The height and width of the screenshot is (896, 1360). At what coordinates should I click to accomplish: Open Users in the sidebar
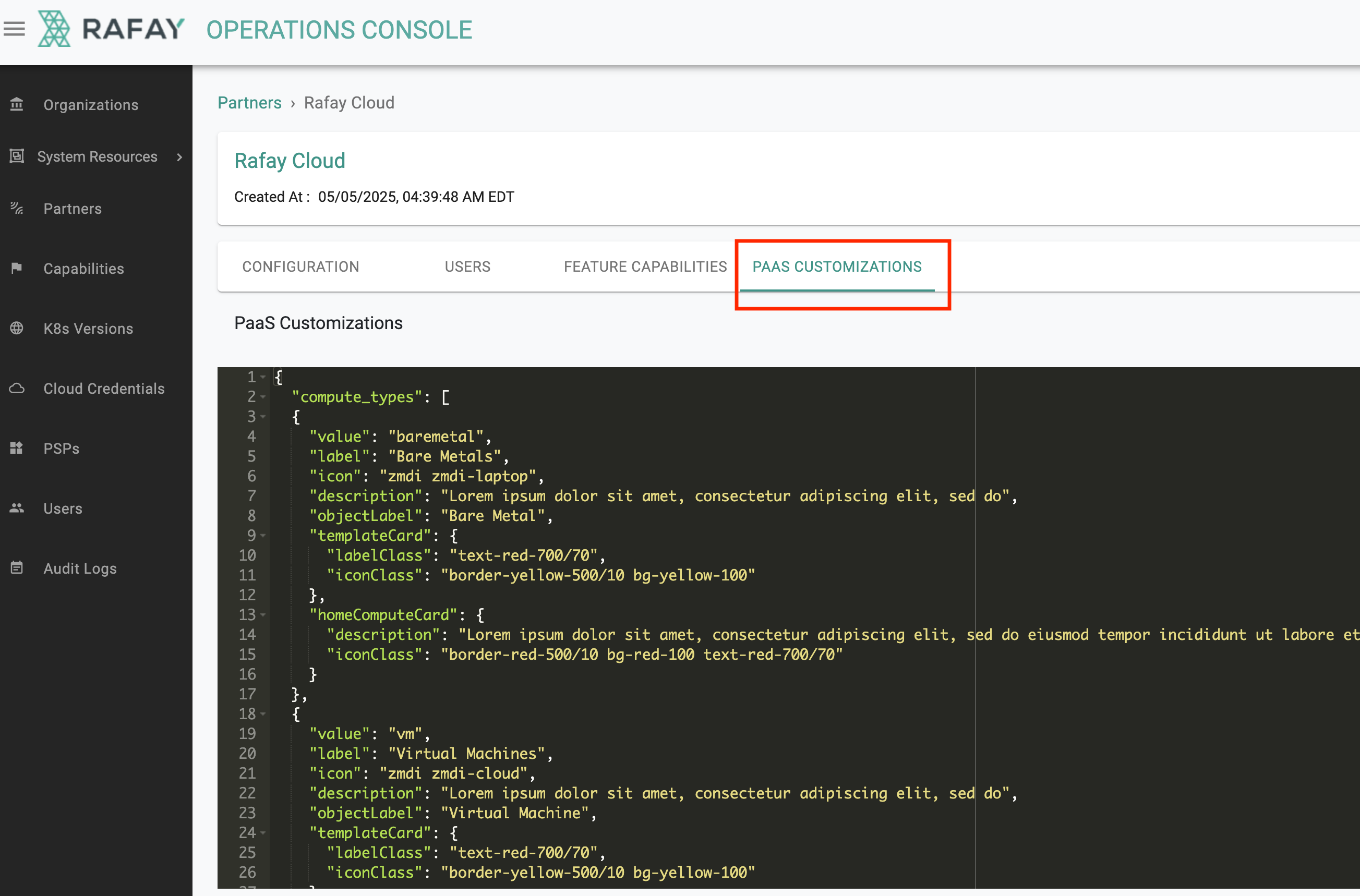pos(63,508)
